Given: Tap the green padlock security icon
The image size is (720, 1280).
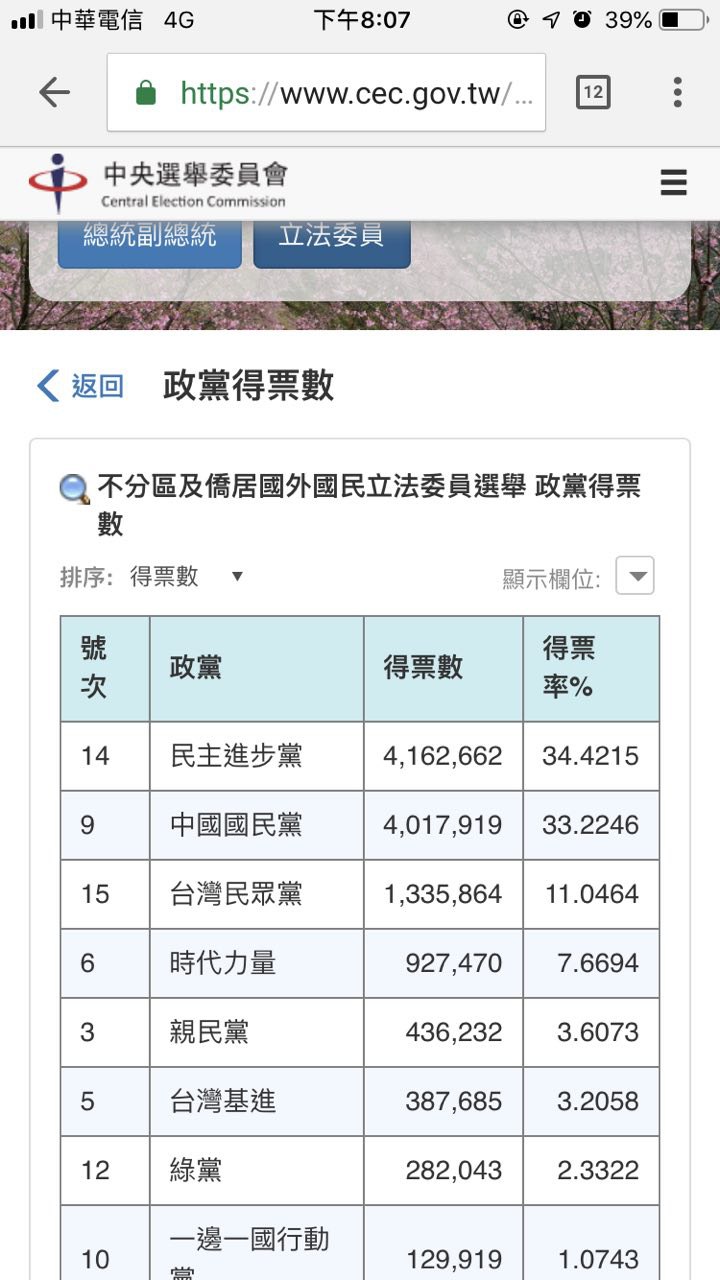Looking at the screenshot, I should click(146, 94).
